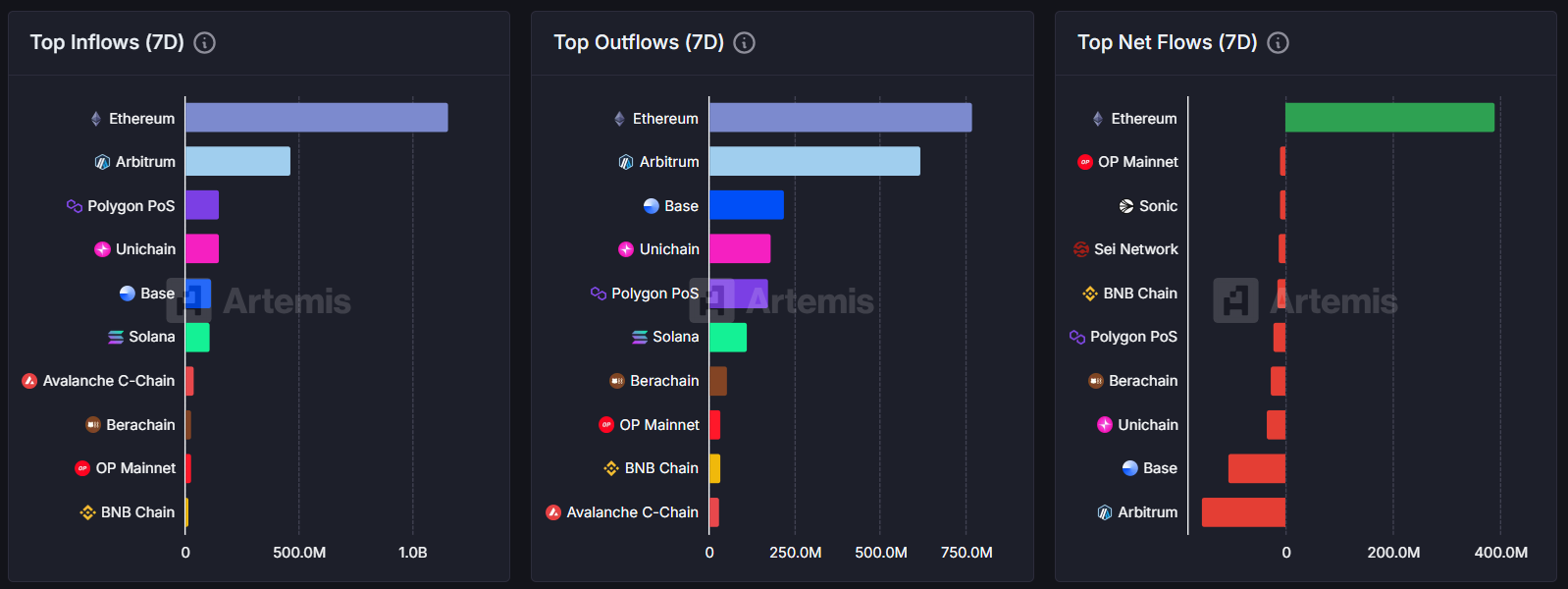
Task: Select Polygon PoS purple inflow bar
Action: [202, 205]
